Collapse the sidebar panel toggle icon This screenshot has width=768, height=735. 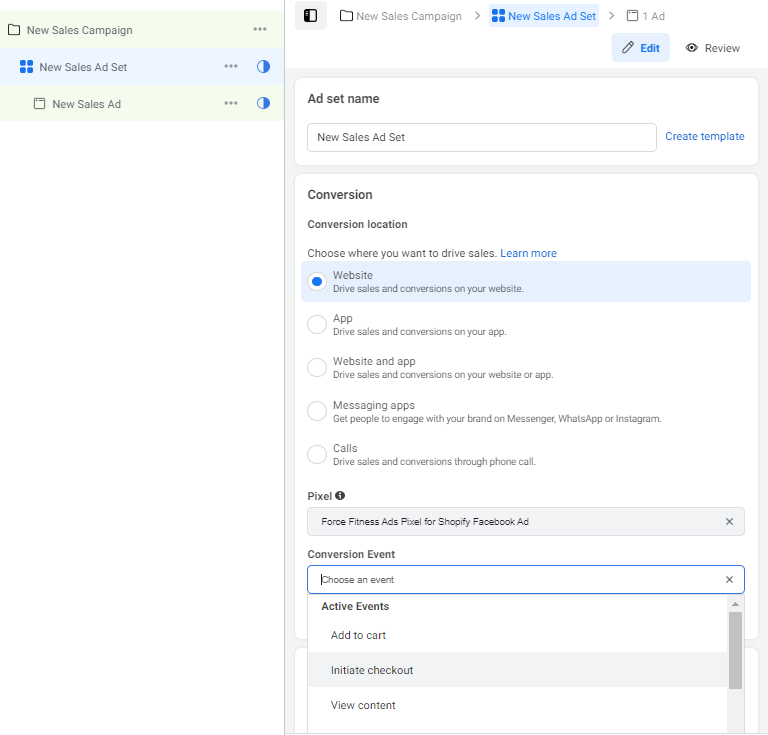click(310, 16)
